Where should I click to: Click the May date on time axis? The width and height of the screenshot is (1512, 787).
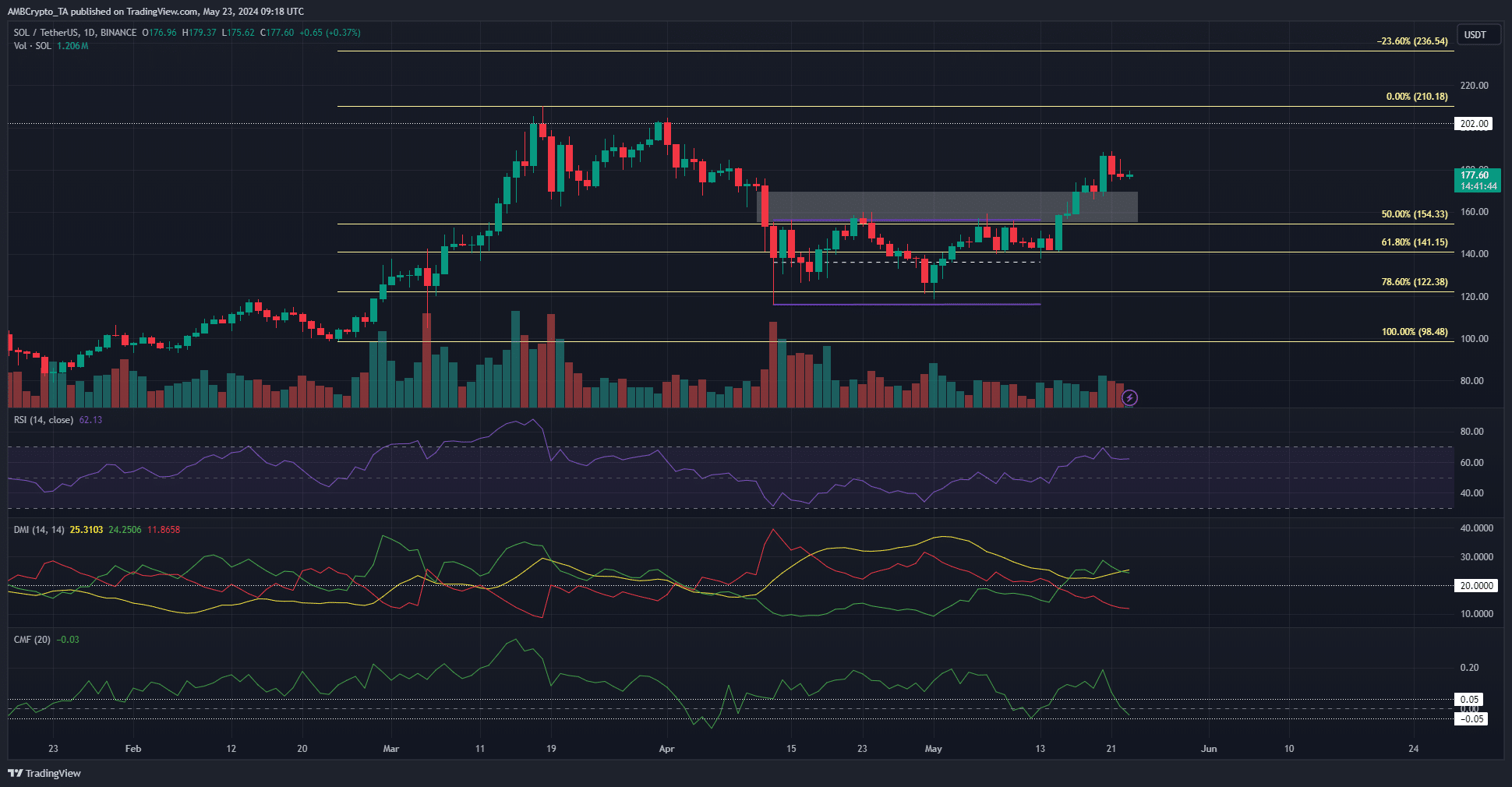[x=933, y=749]
